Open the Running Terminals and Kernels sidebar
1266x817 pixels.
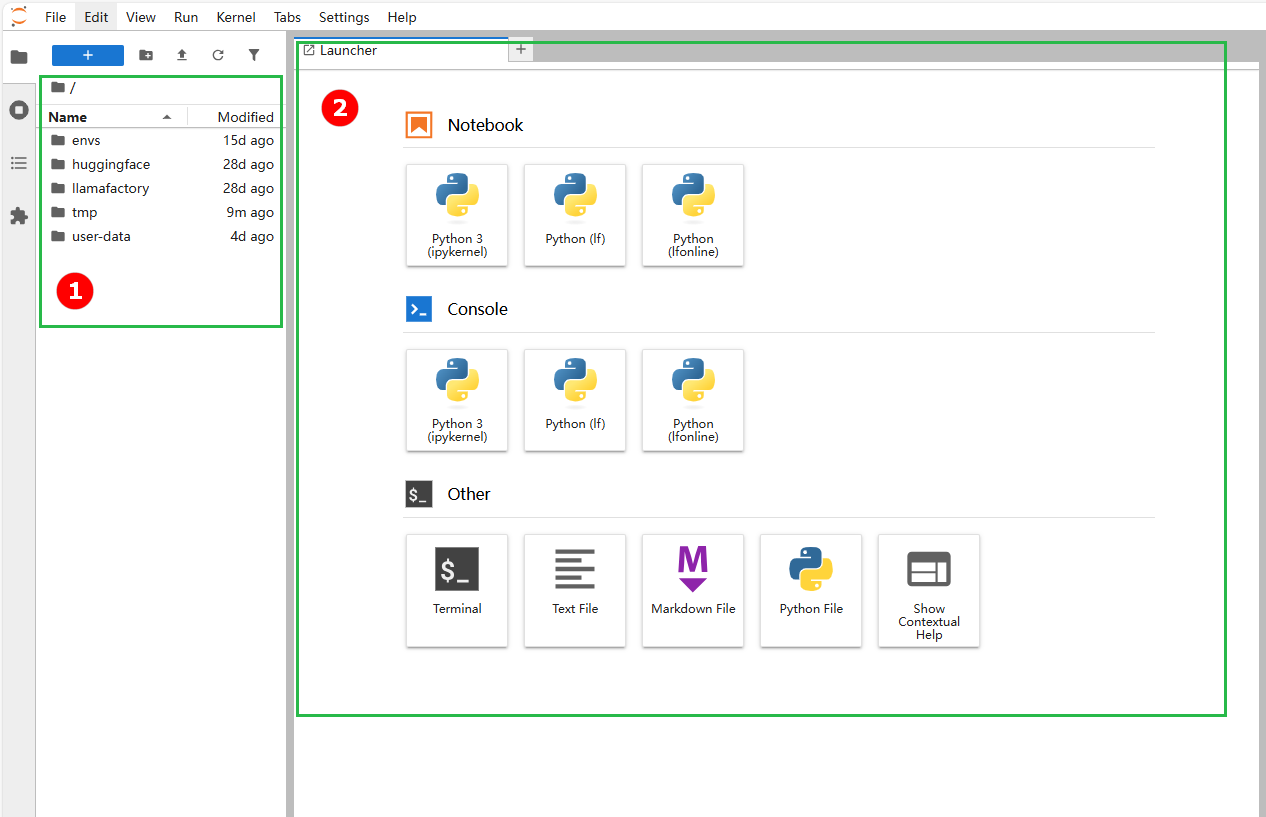(x=18, y=109)
